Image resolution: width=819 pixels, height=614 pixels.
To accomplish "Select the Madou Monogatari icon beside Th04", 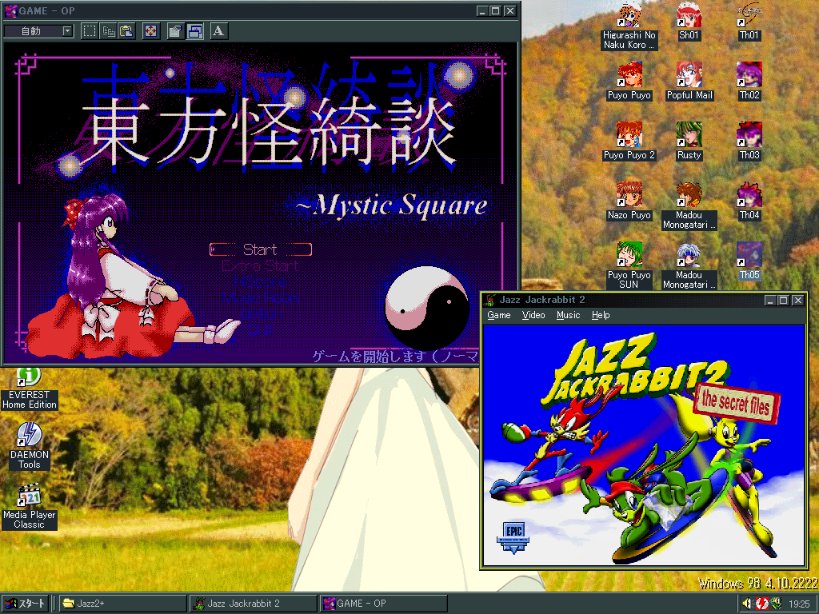I will [x=689, y=206].
